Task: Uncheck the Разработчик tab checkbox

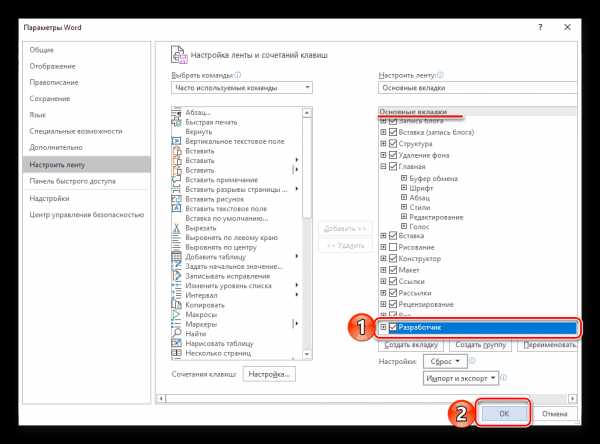Action: coord(393,327)
